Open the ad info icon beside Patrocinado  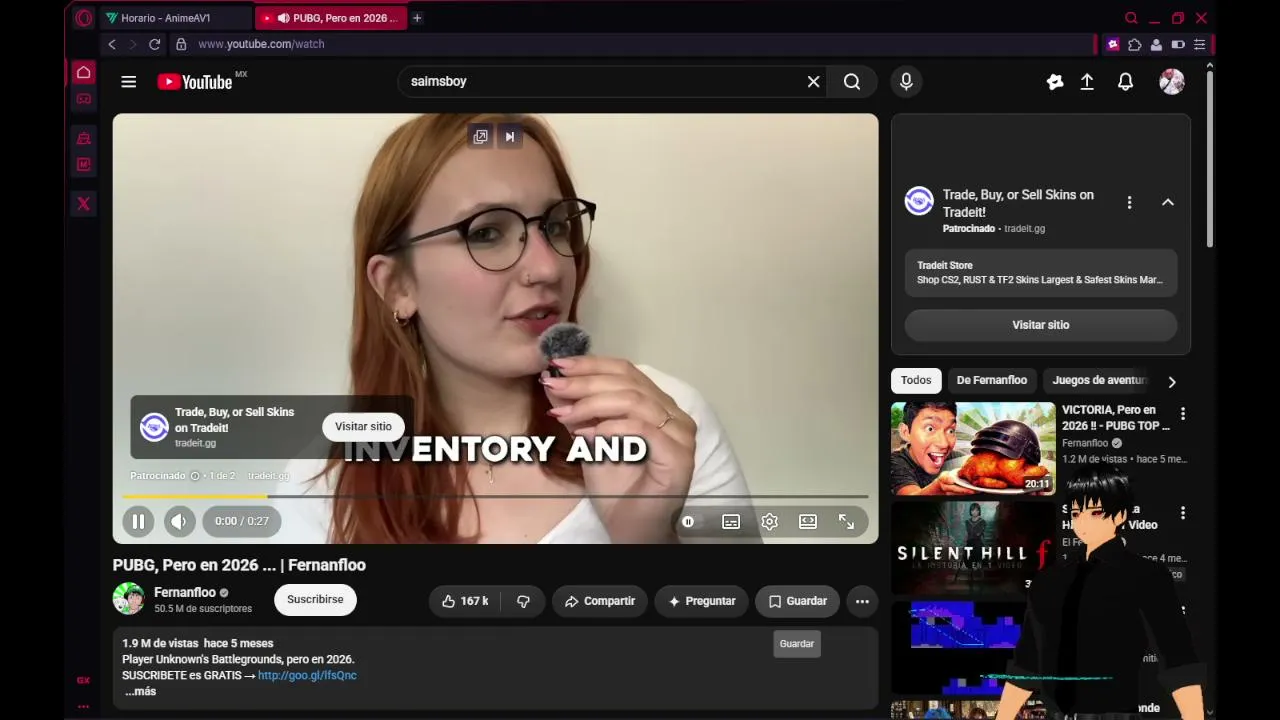pos(195,476)
